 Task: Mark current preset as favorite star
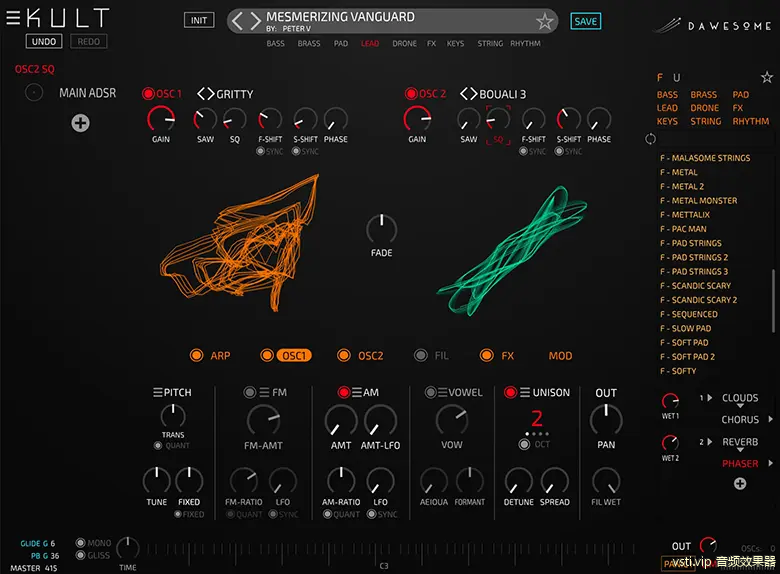tap(544, 21)
